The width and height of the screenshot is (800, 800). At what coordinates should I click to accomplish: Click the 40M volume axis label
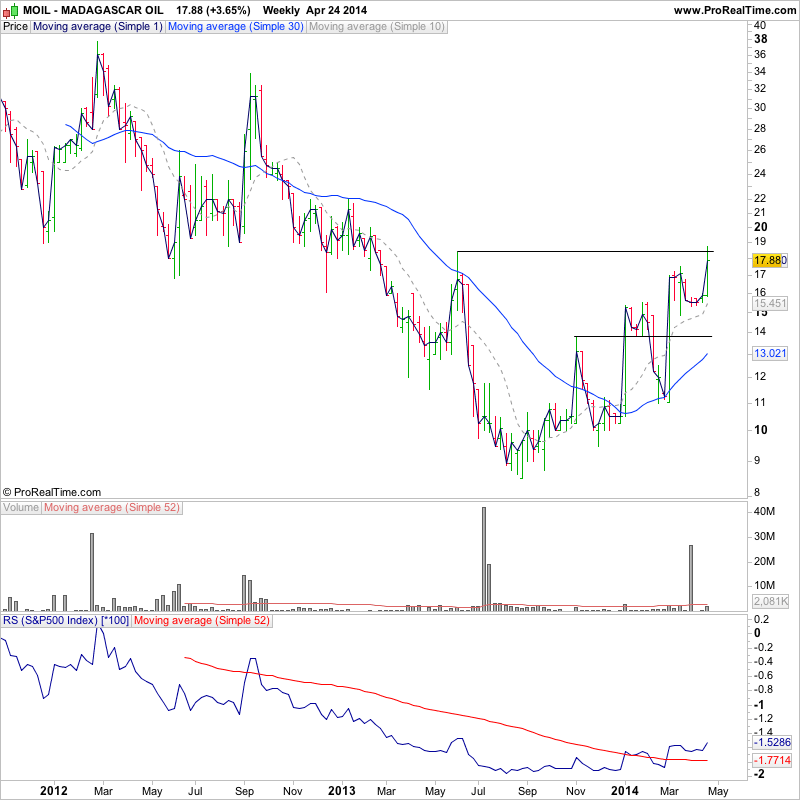[x=764, y=511]
